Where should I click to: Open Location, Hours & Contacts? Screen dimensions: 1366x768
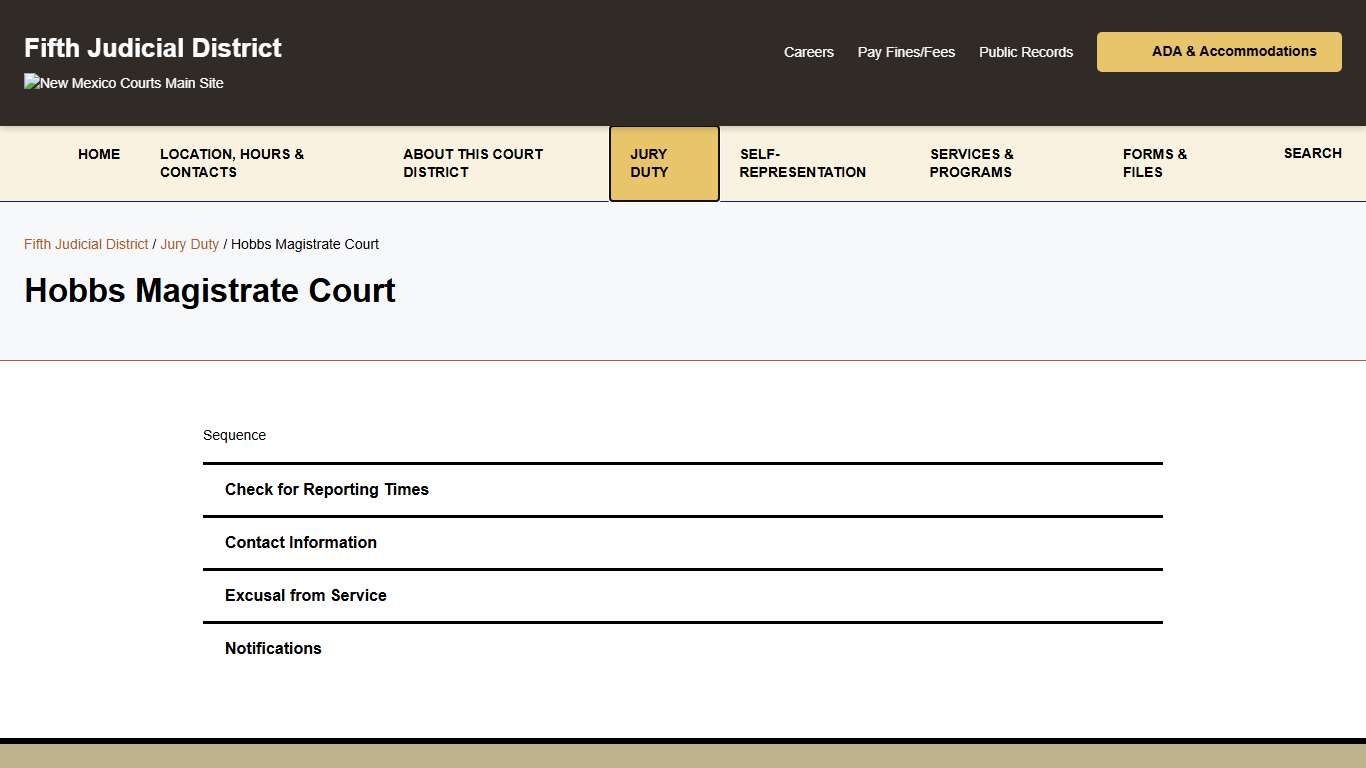click(x=232, y=163)
